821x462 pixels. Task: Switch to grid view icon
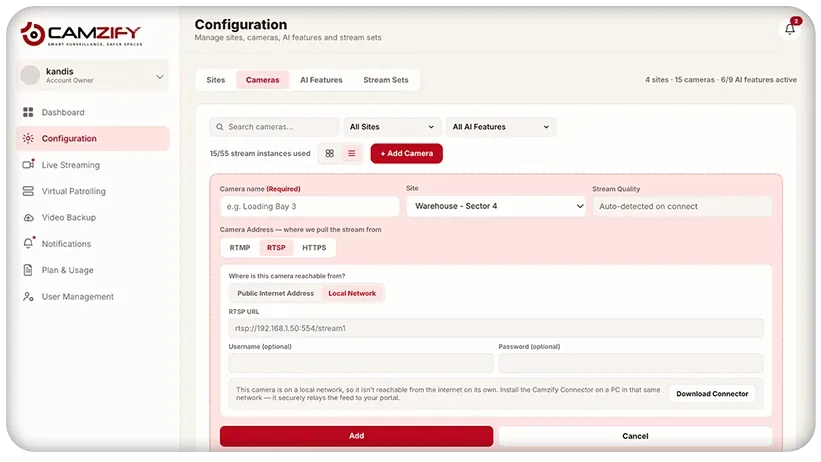pyautogui.click(x=329, y=153)
